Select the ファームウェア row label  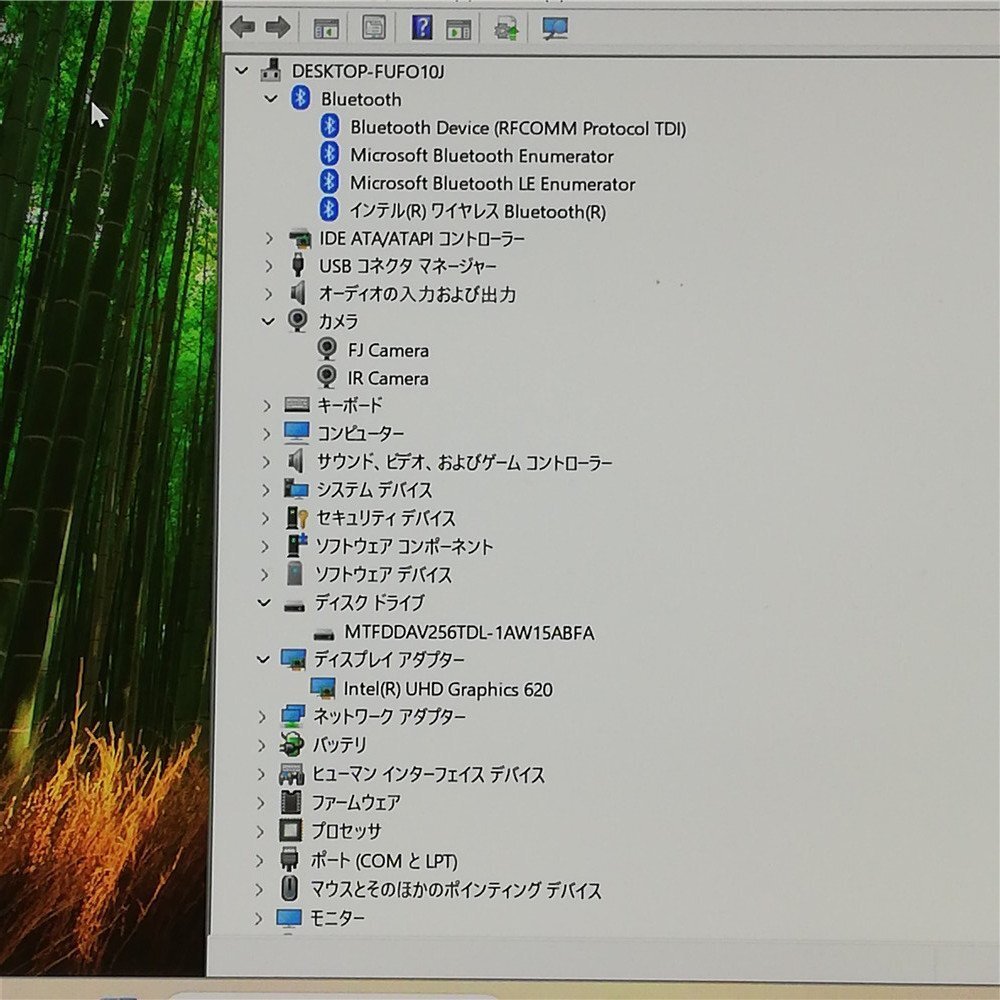[355, 802]
